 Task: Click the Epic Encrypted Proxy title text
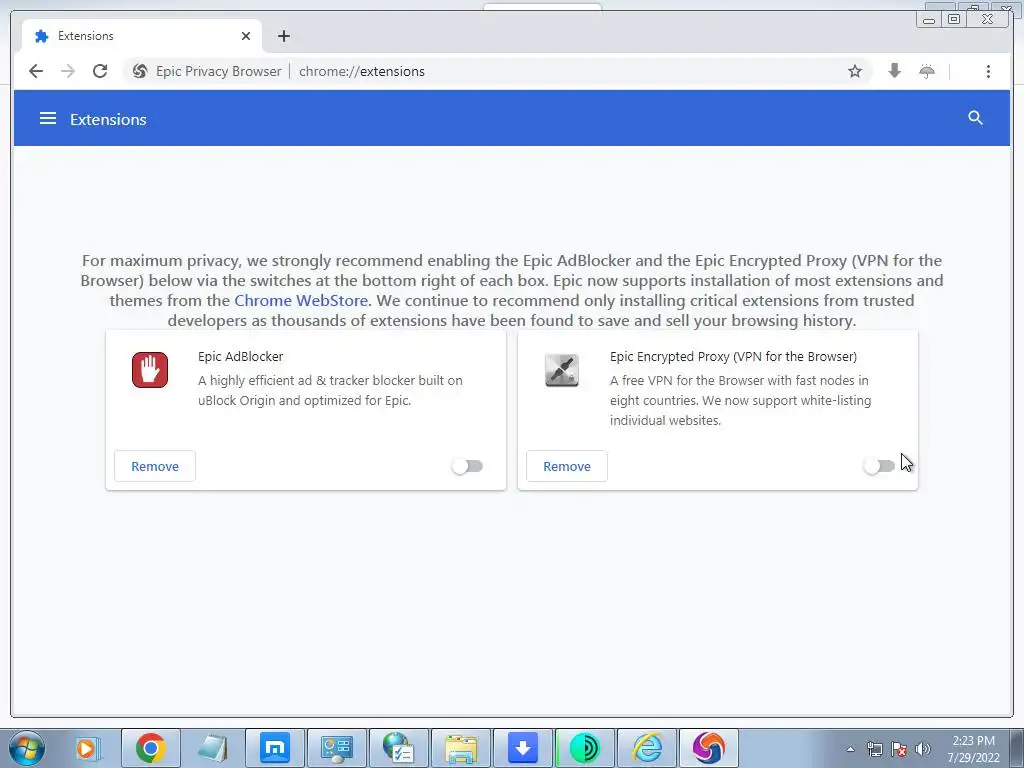click(x=733, y=357)
